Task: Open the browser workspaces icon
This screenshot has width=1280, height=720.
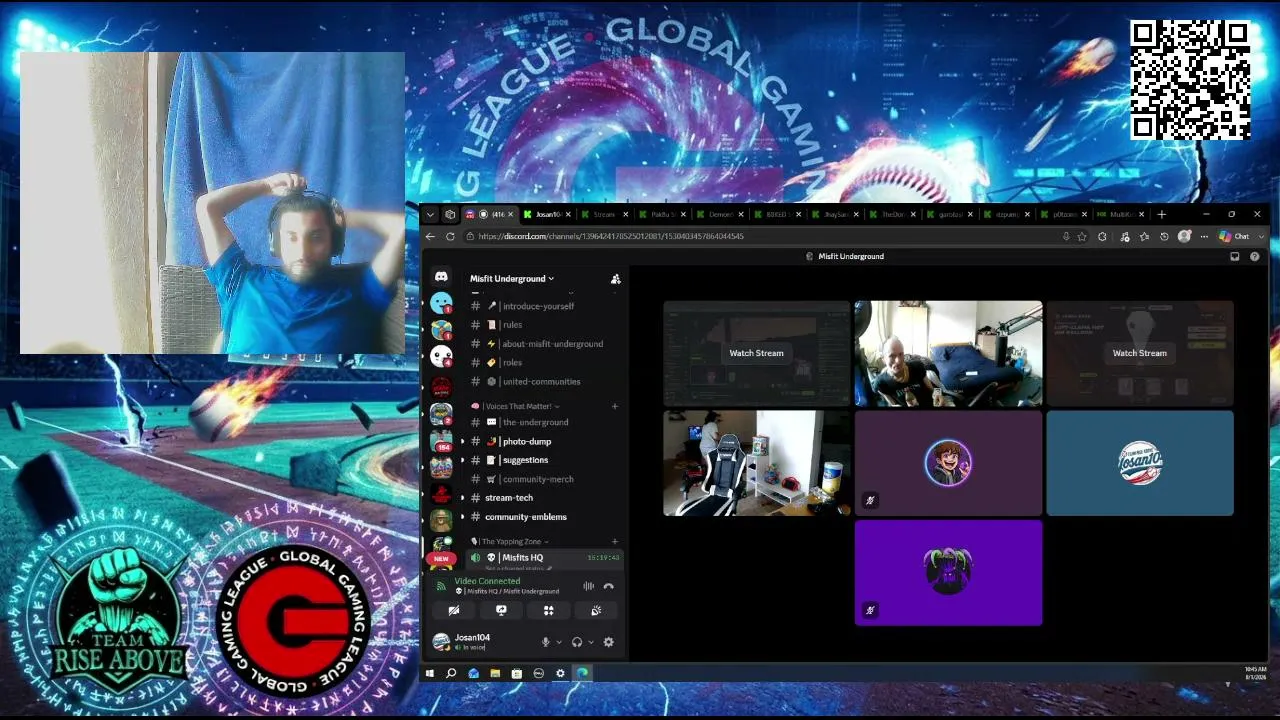Action: pos(450,214)
